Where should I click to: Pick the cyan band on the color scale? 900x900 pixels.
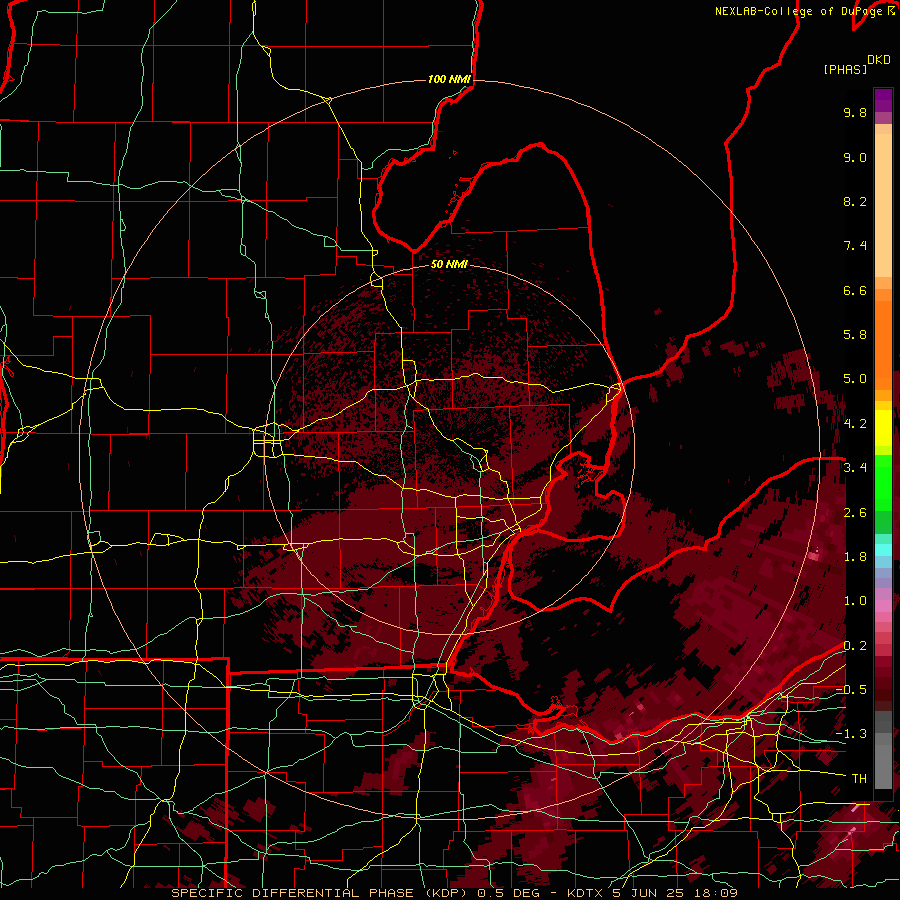(883, 550)
